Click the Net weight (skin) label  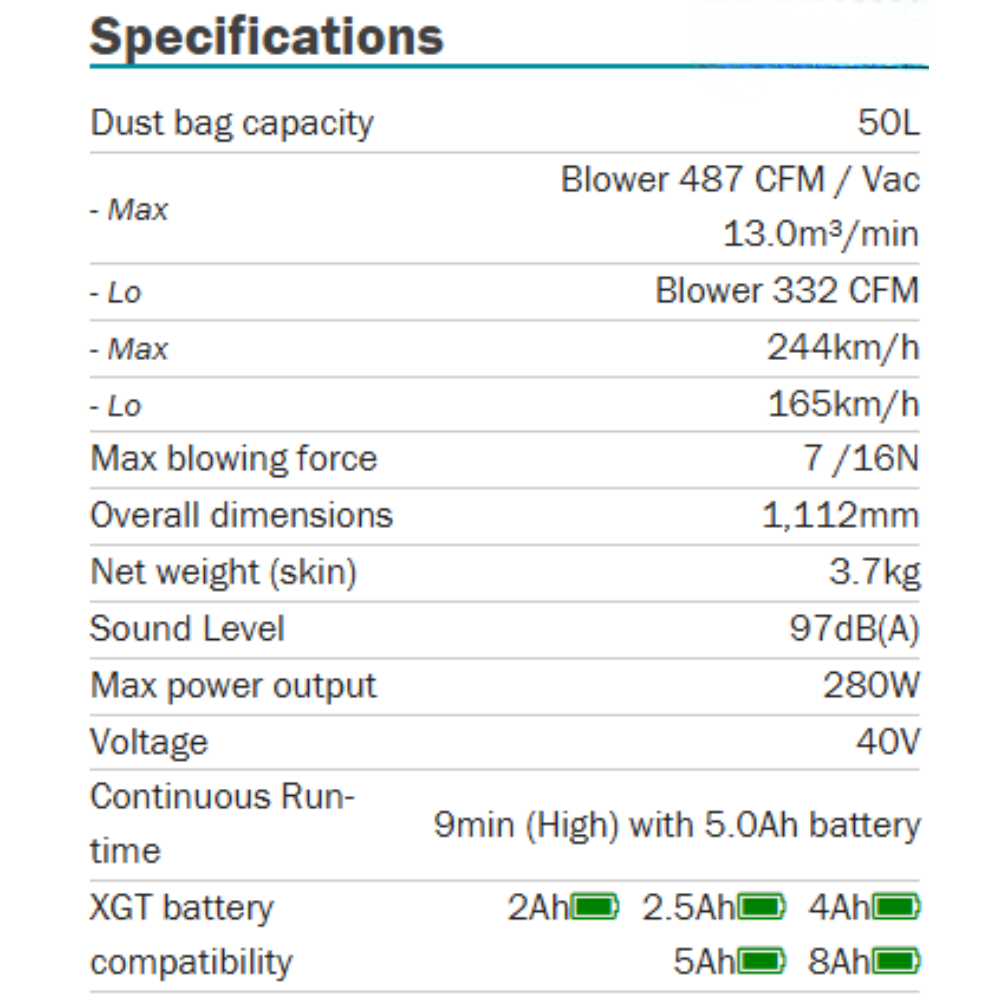tap(223, 573)
